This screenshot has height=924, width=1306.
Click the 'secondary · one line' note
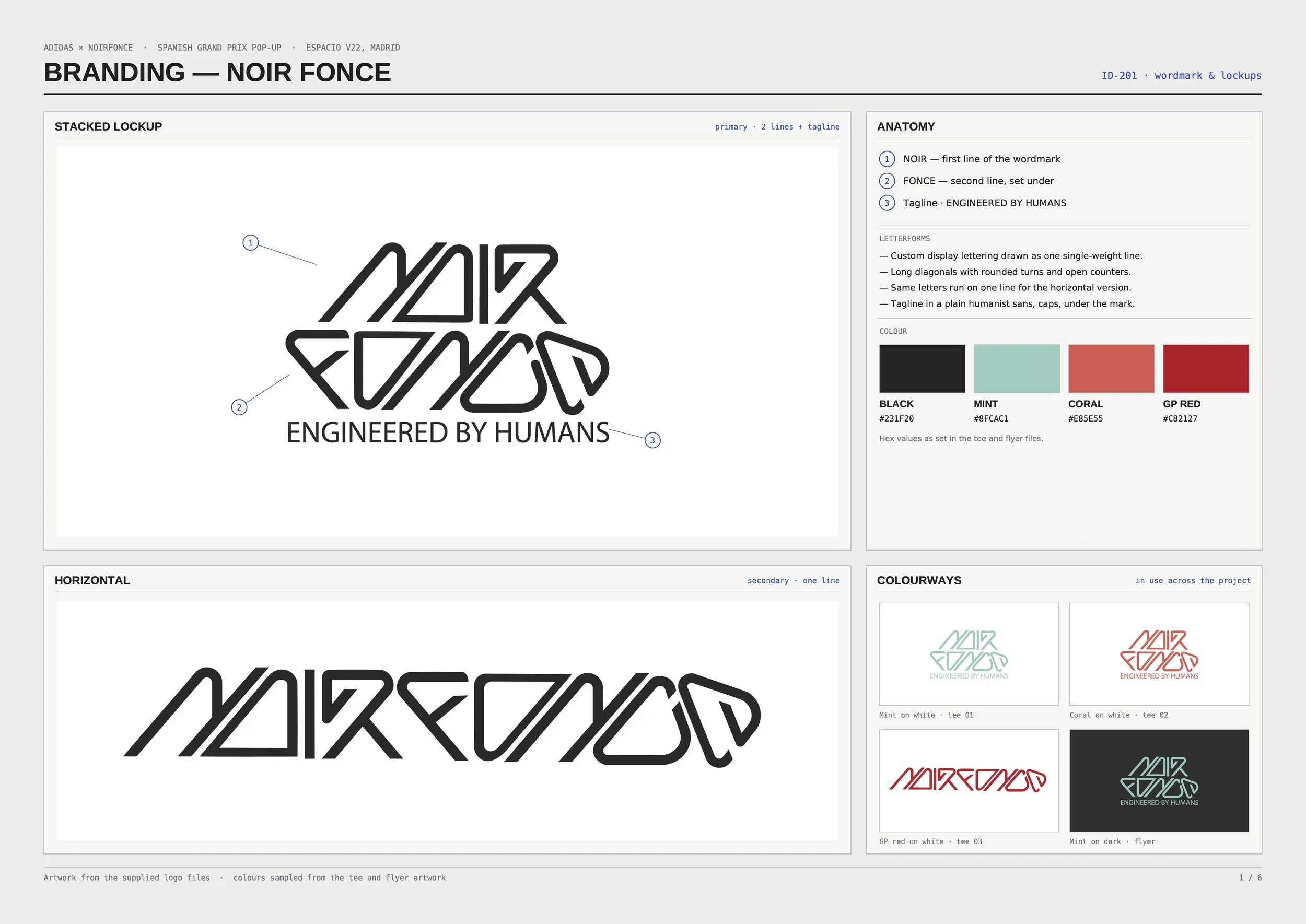(x=794, y=581)
